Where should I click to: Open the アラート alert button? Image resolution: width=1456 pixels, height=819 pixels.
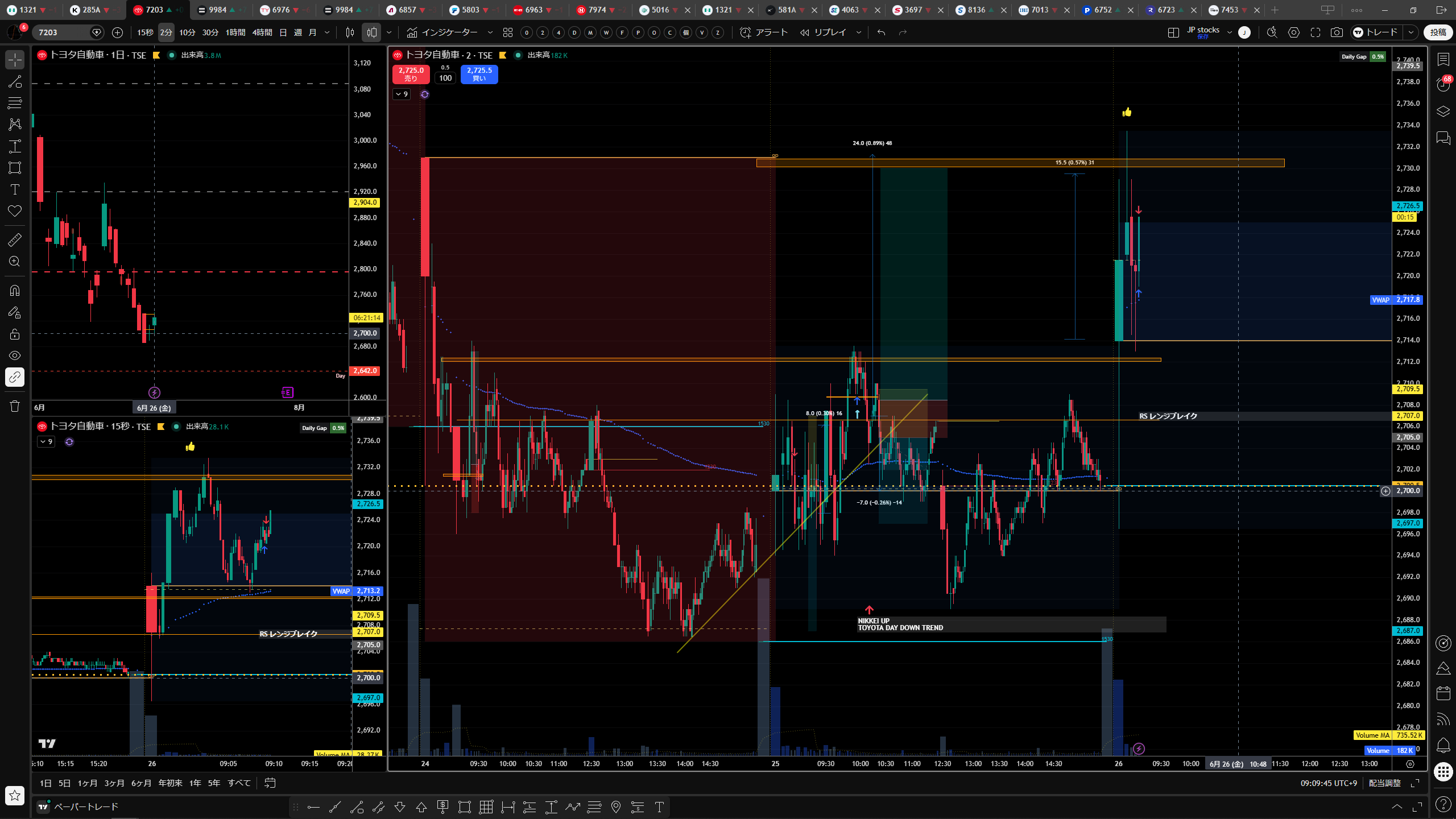click(763, 32)
